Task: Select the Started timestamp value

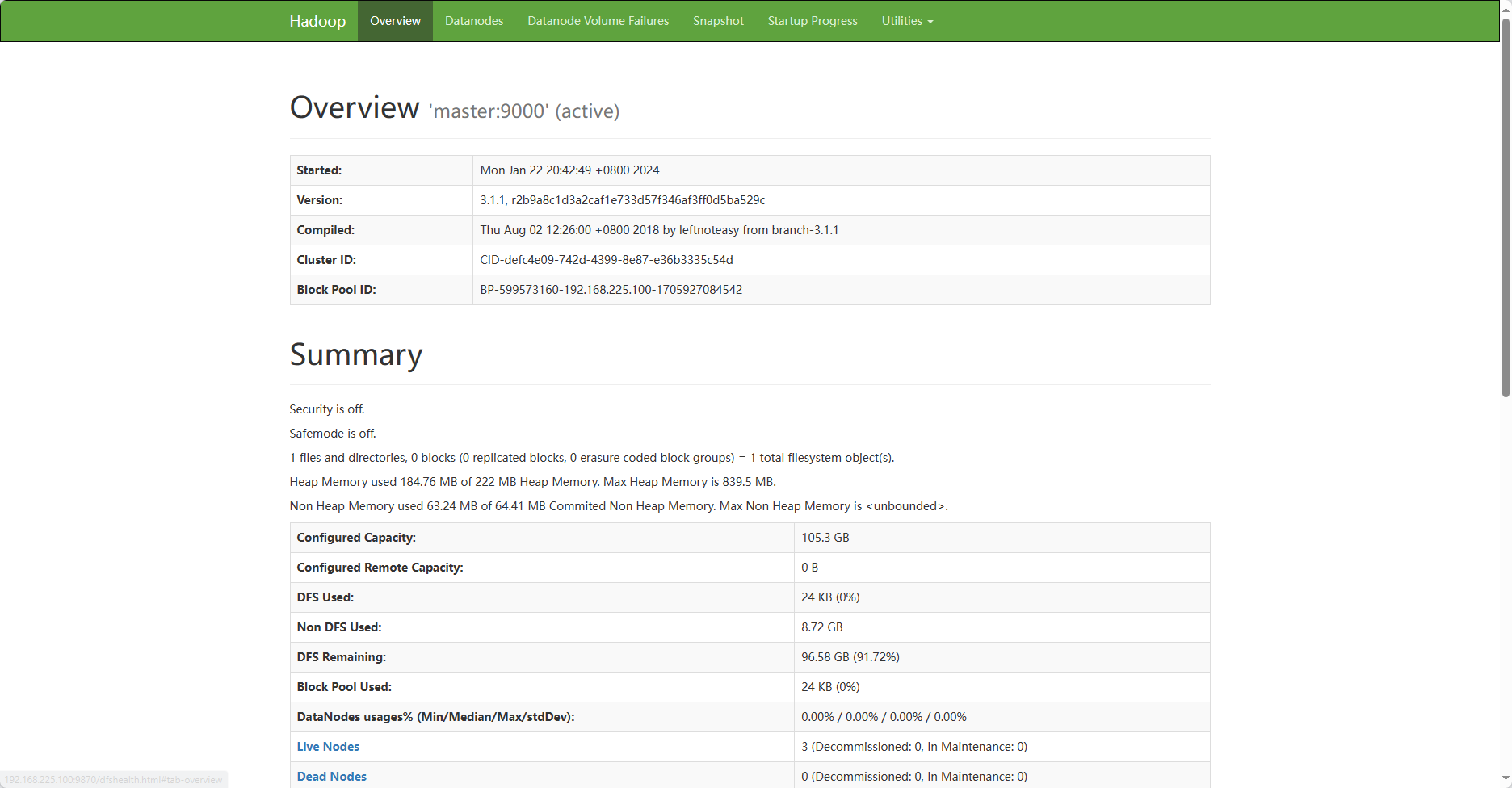Action: (569, 170)
